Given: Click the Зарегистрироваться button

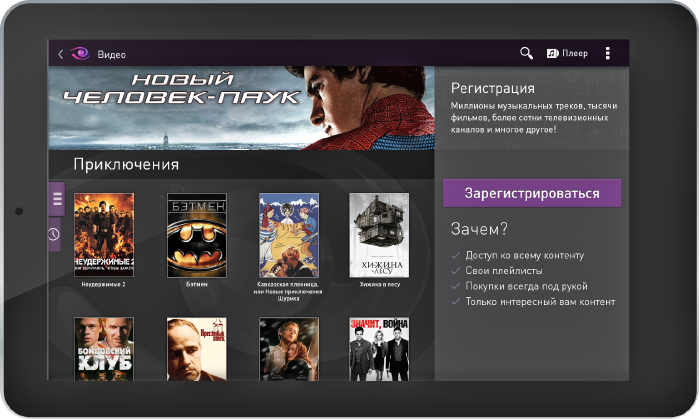Looking at the screenshot, I should [x=532, y=193].
